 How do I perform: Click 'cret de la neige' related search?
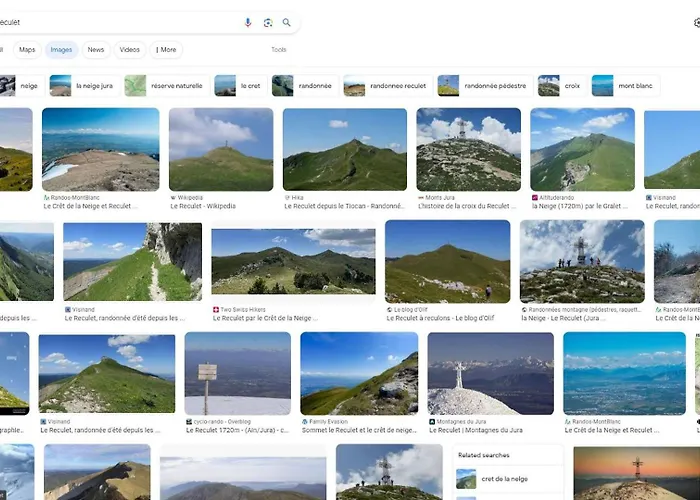pos(504,479)
